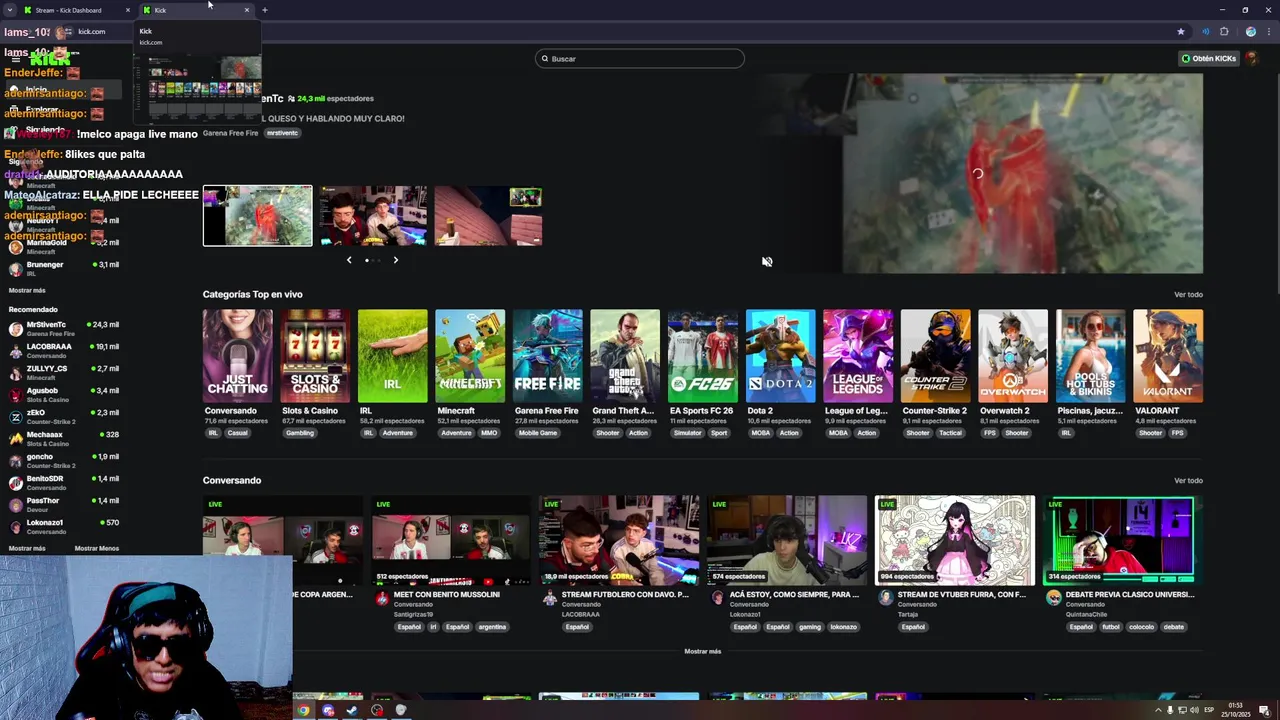The height and width of the screenshot is (720, 1280).
Task: Click Ver todo for Conversando section
Action: (1188, 480)
